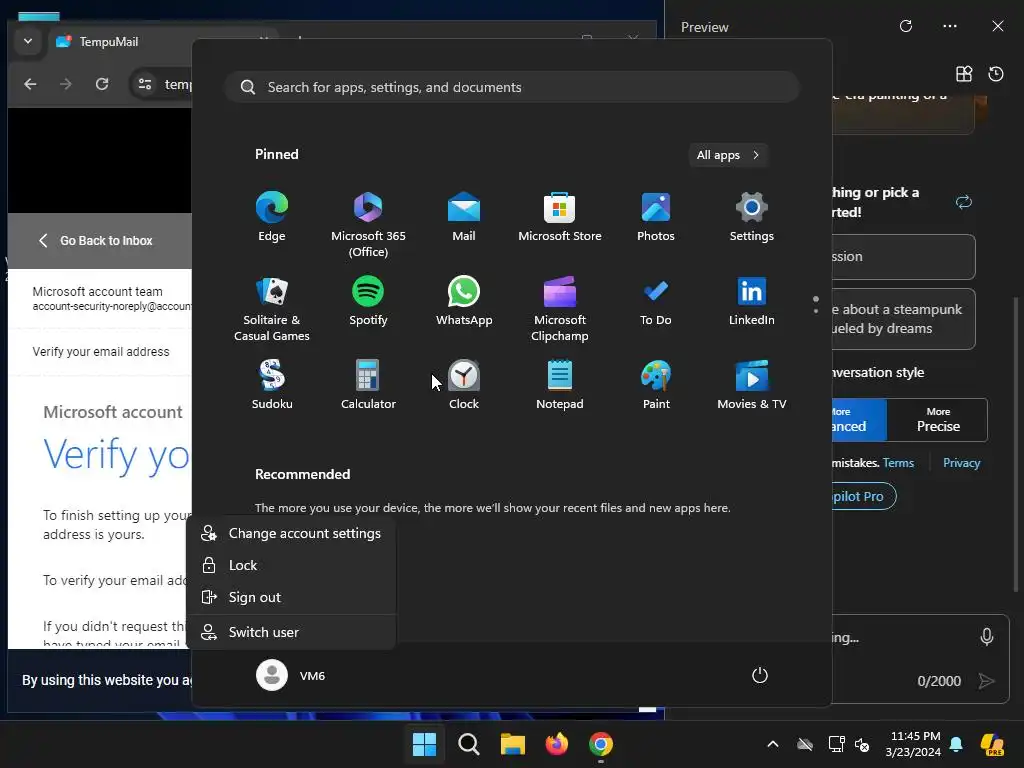Click Go Back to Inbox
This screenshot has width=1024, height=768.
pyautogui.click(x=96, y=240)
